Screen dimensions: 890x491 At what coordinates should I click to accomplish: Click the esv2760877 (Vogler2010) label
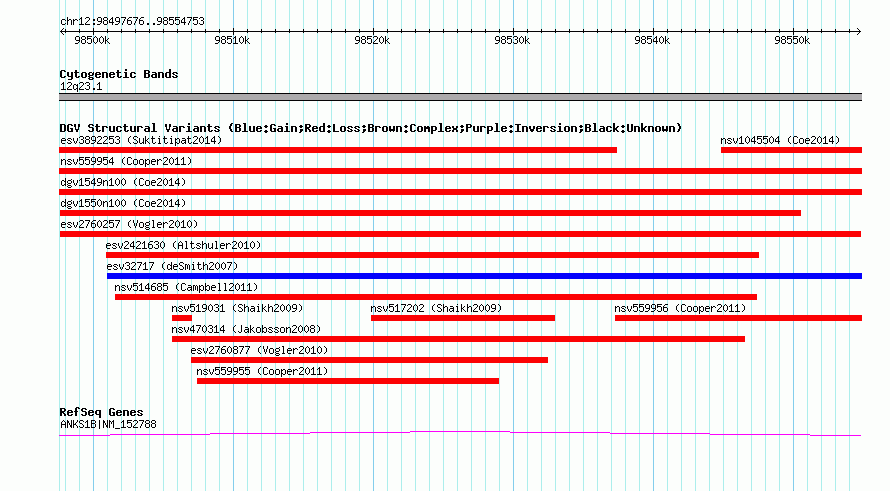click(x=259, y=350)
